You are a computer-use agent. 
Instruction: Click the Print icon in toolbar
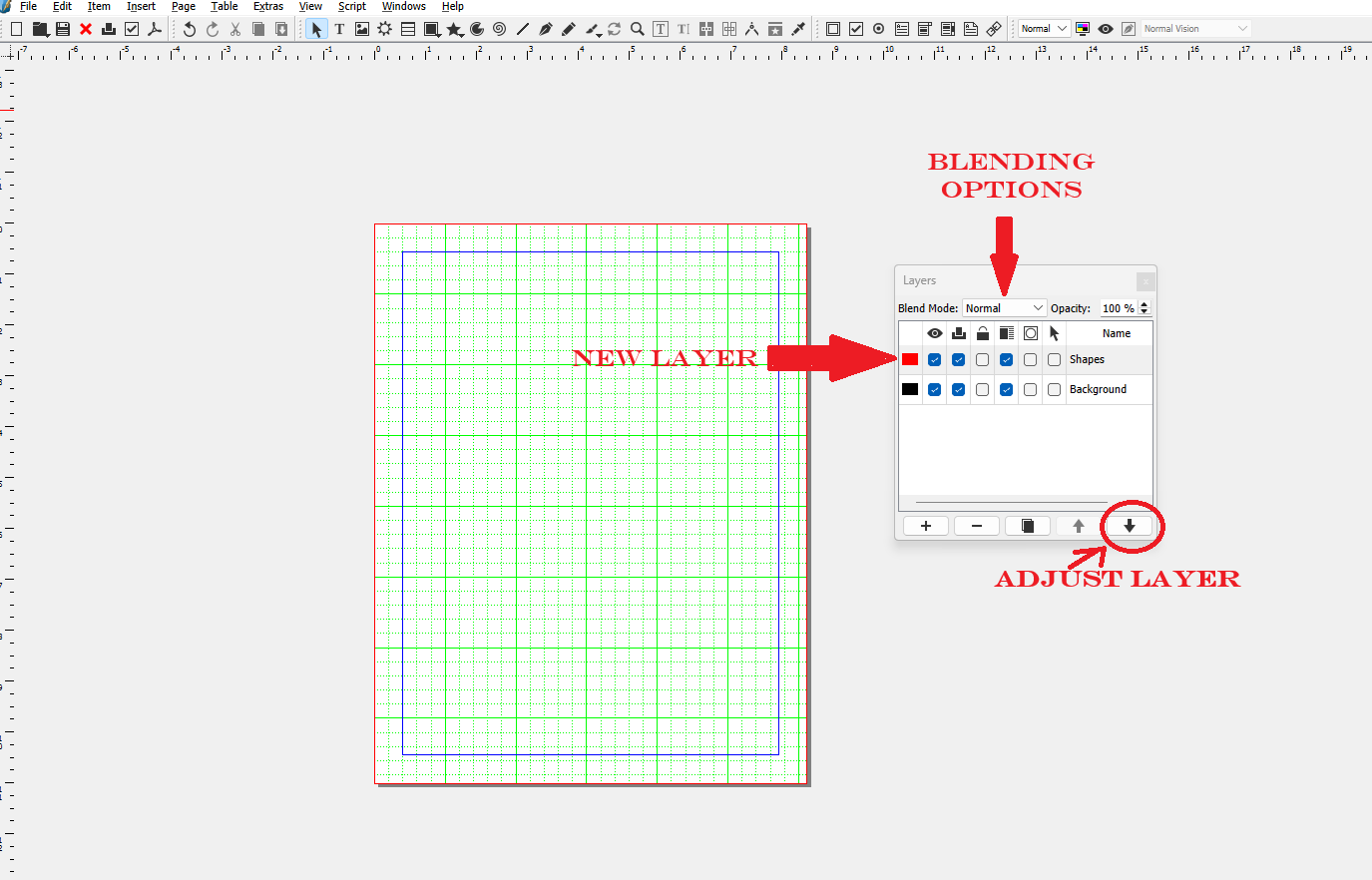[x=109, y=29]
